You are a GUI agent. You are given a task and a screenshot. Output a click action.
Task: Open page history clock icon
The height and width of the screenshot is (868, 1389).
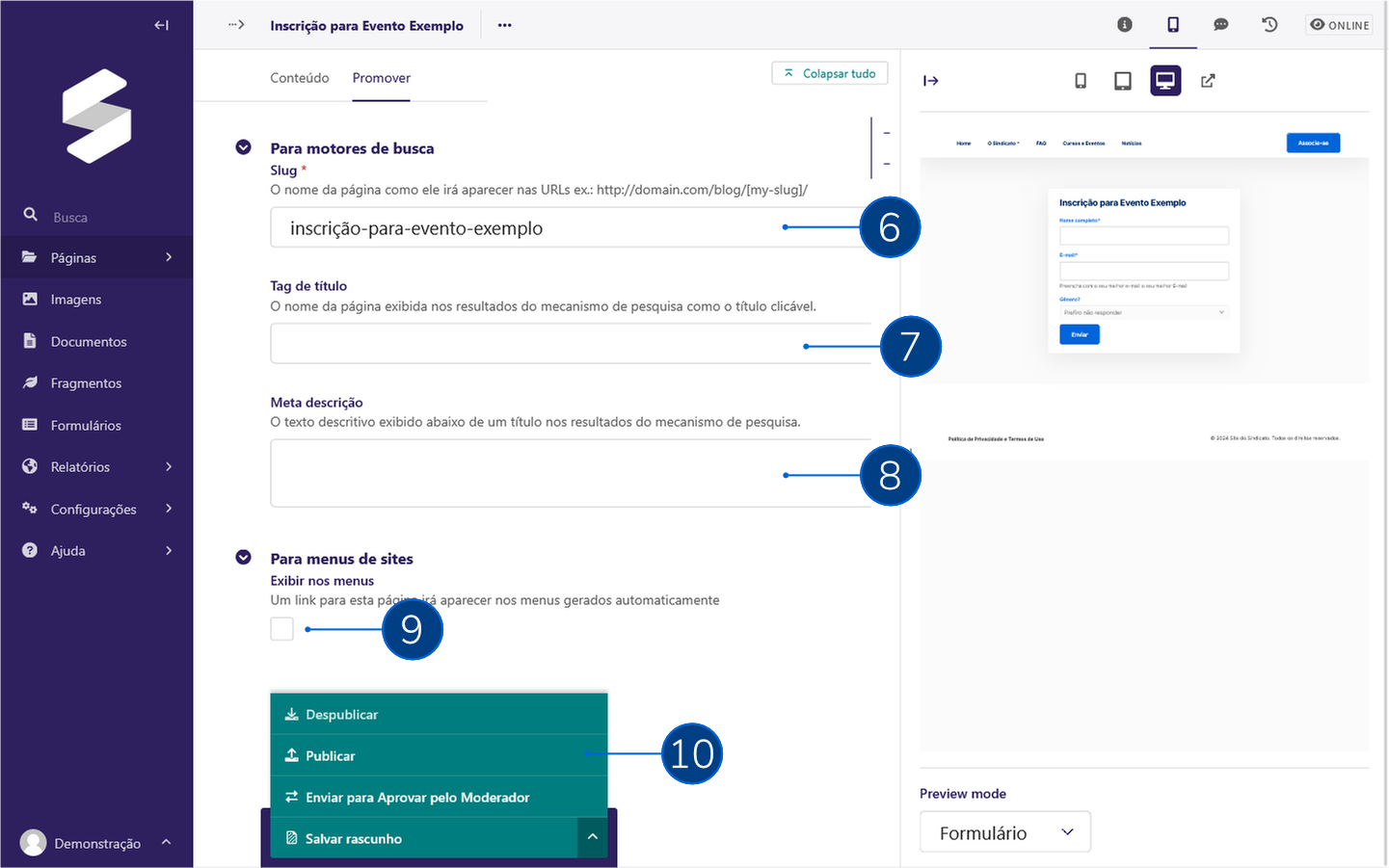tap(1269, 25)
